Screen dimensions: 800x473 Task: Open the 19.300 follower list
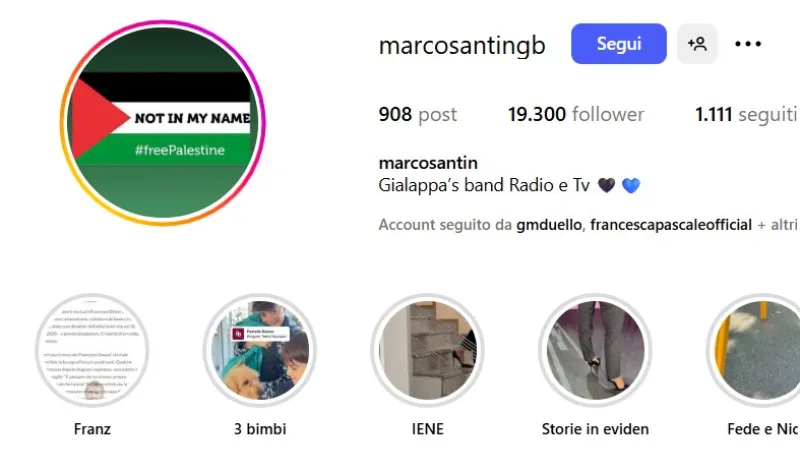click(x=576, y=114)
